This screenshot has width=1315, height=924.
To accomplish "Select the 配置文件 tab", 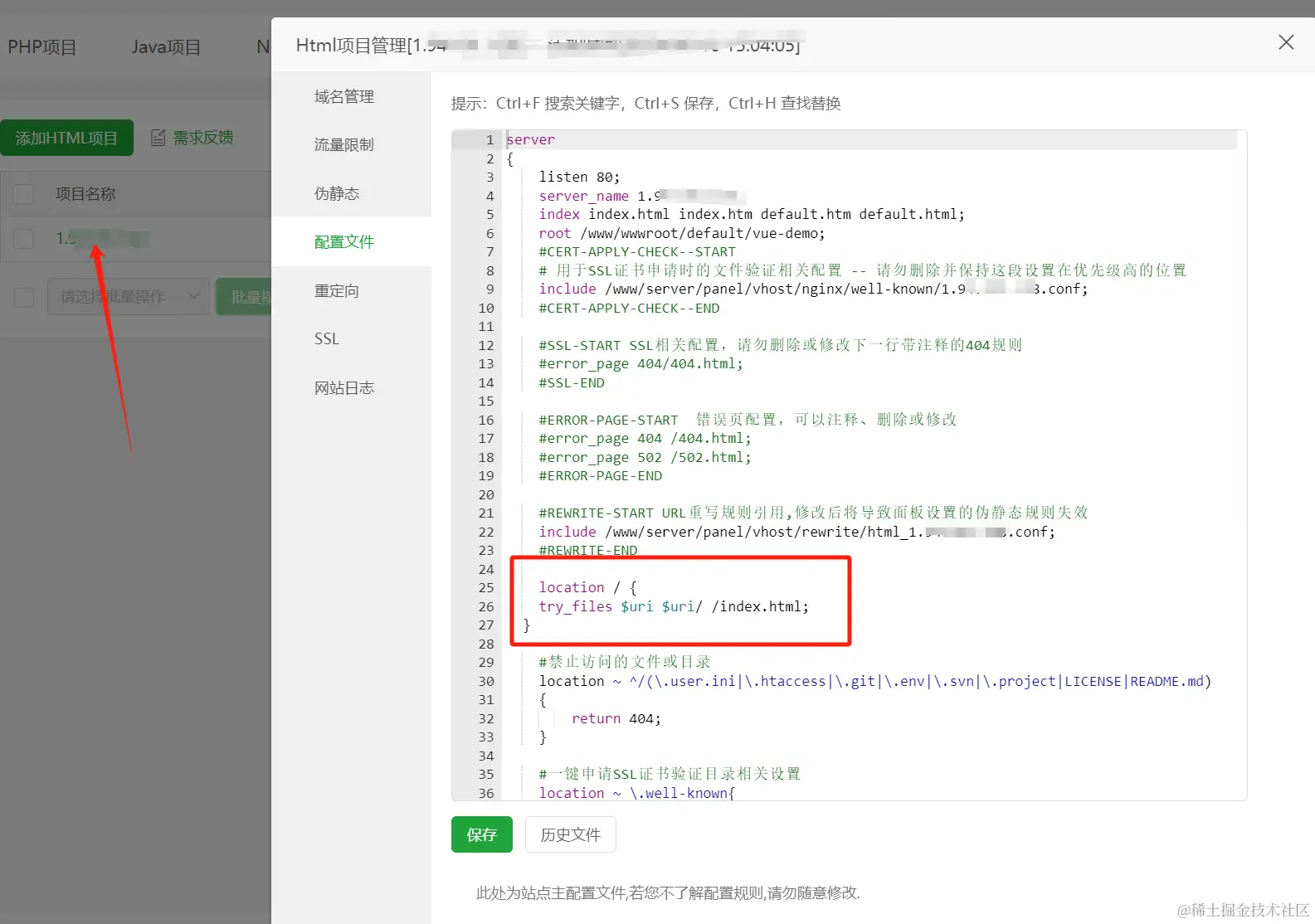I will [344, 241].
